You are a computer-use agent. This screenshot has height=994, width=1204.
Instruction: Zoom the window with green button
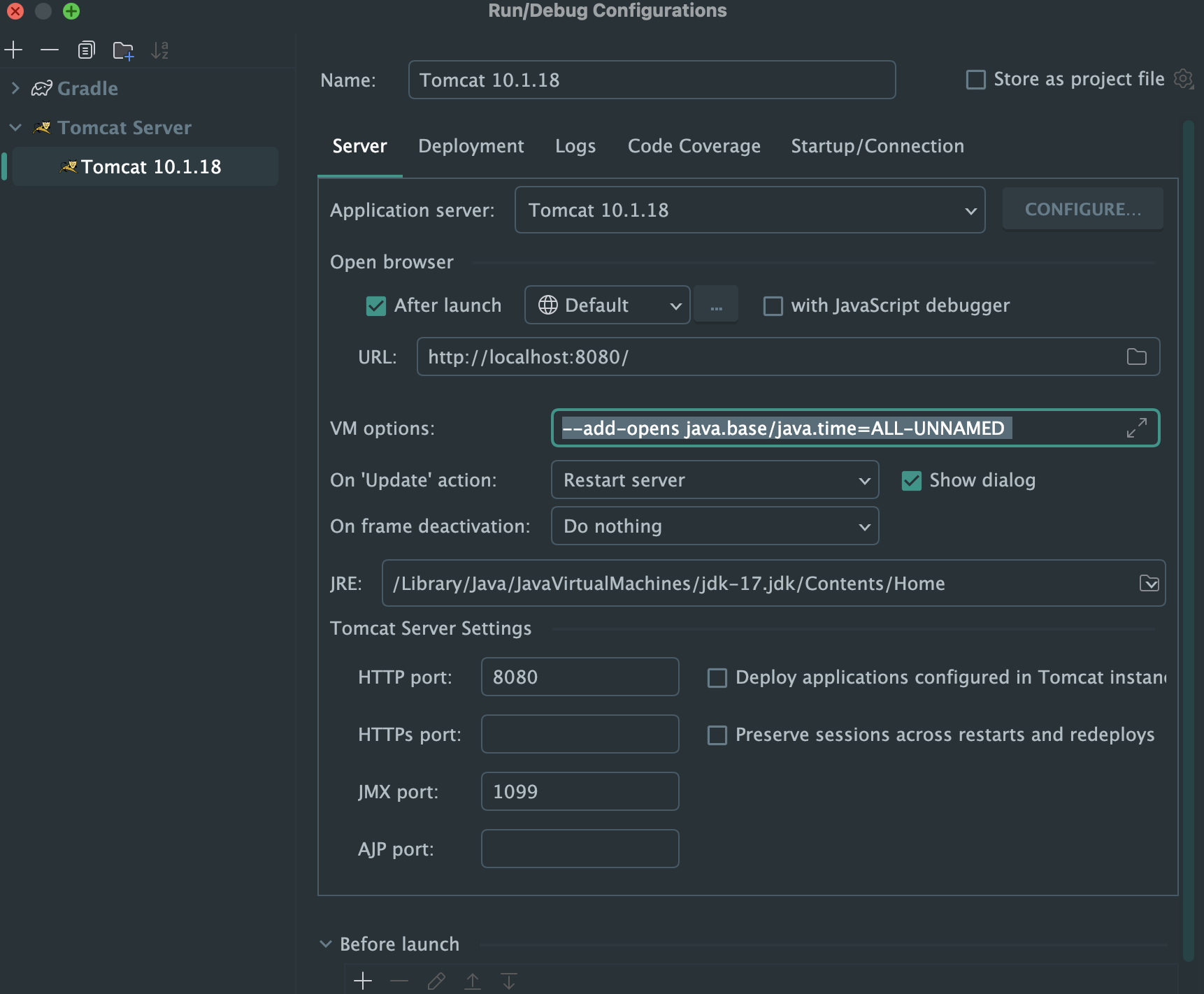(71, 11)
